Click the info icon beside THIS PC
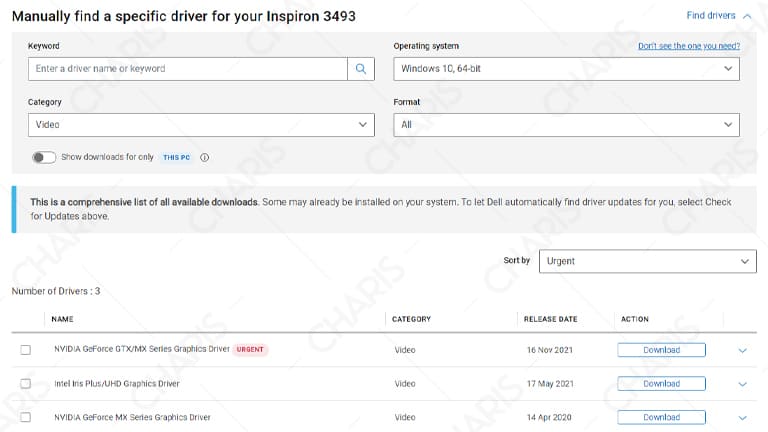Viewport: 768px width, 432px height. pyautogui.click(x=205, y=157)
